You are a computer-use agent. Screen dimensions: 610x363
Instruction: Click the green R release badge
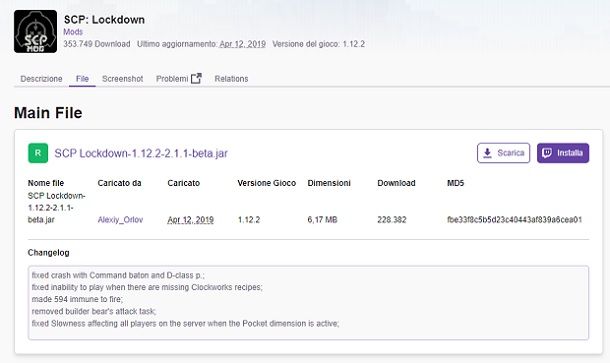click(38, 153)
